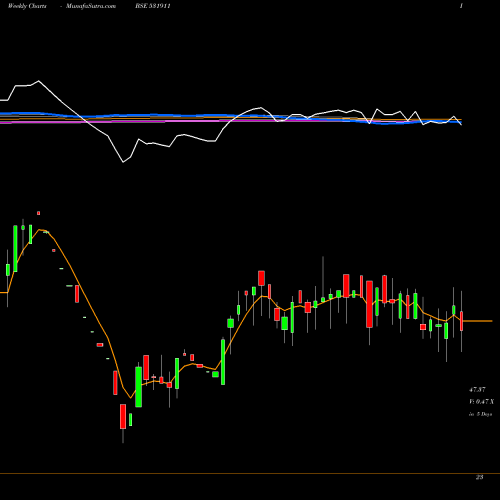
Task: Click the "in 5 Days" text
Action: coord(481,414)
